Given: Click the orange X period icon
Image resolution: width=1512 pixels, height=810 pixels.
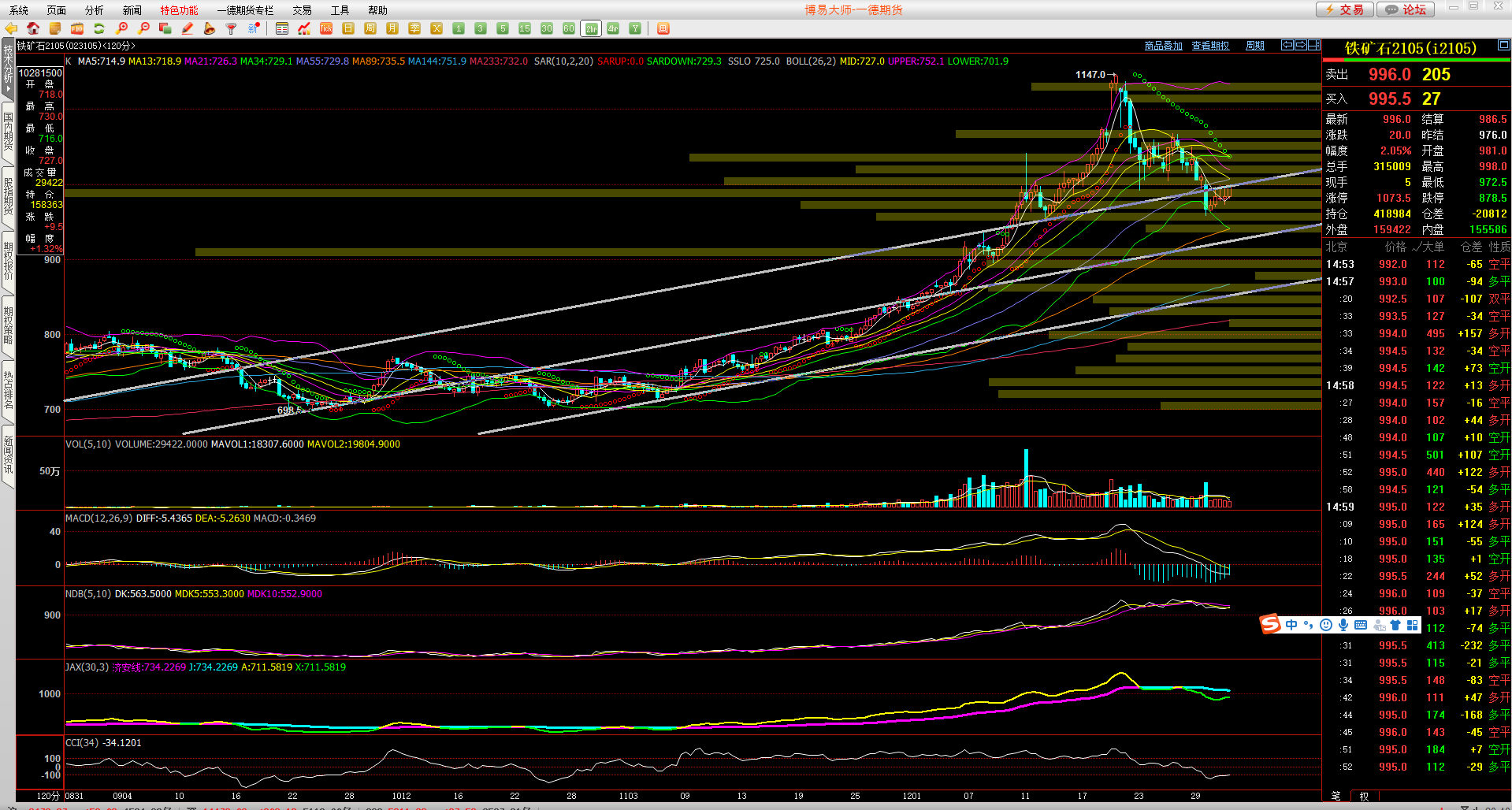Looking at the screenshot, I should tap(437, 28).
